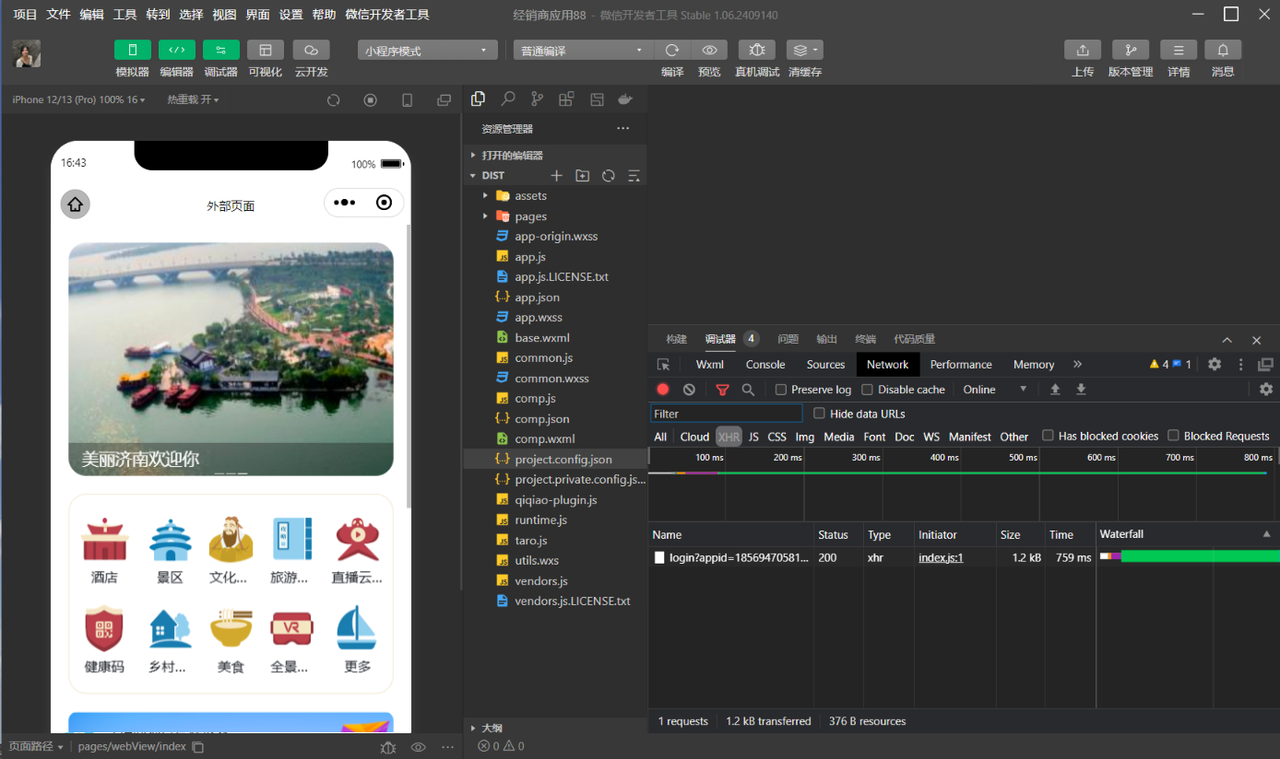This screenshot has width=1280, height=759.
Task: Switch to the Console tab
Action: click(x=765, y=365)
